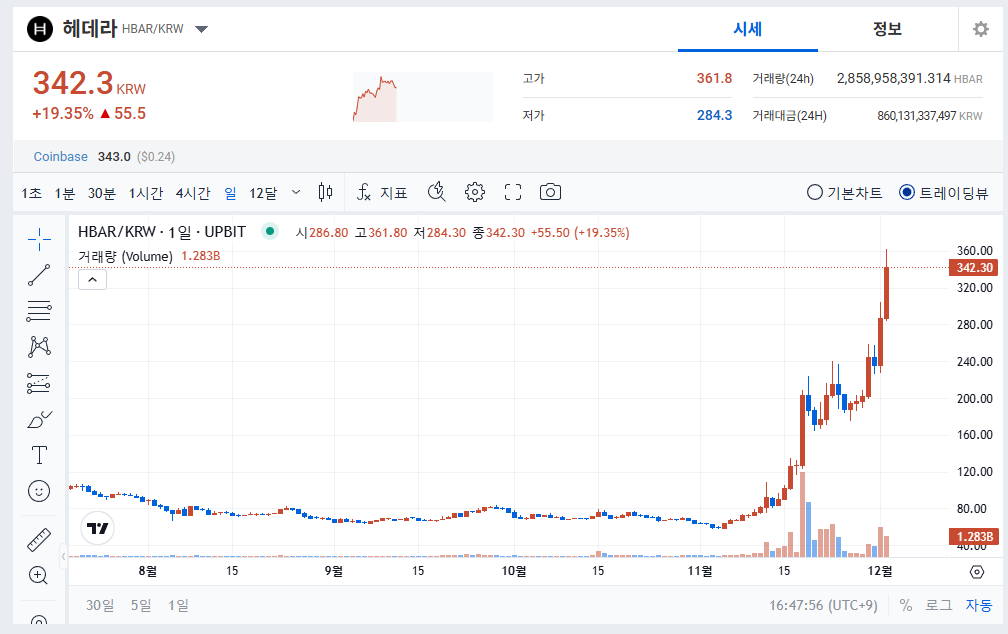The width and height of the screenshot is (1008, 634).
Task: Click the 12월 date label on time axis
Action: 879,570
